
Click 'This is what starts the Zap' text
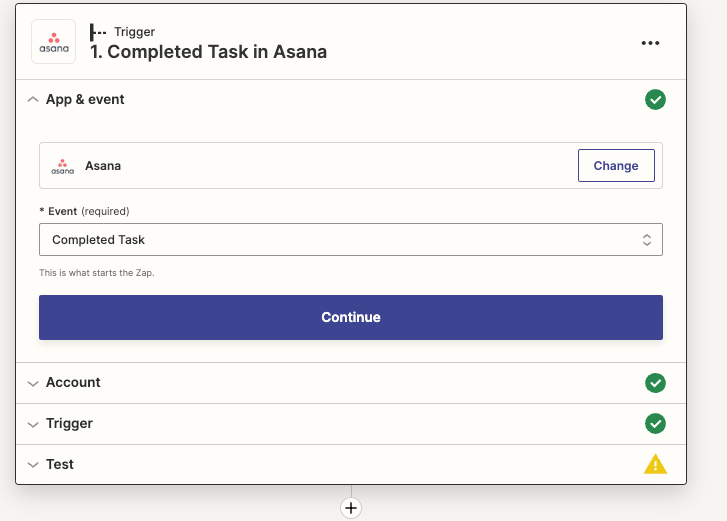pyautogui.click(x=96, y=273)
